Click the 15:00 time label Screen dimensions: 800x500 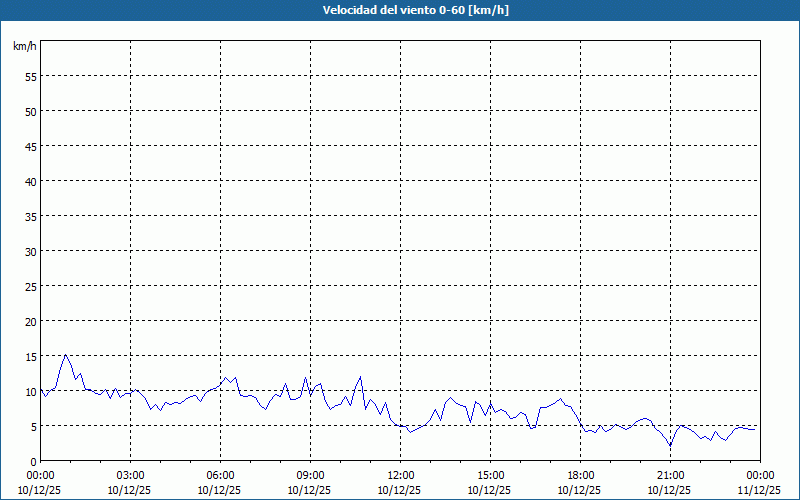[x=490, y=475]
